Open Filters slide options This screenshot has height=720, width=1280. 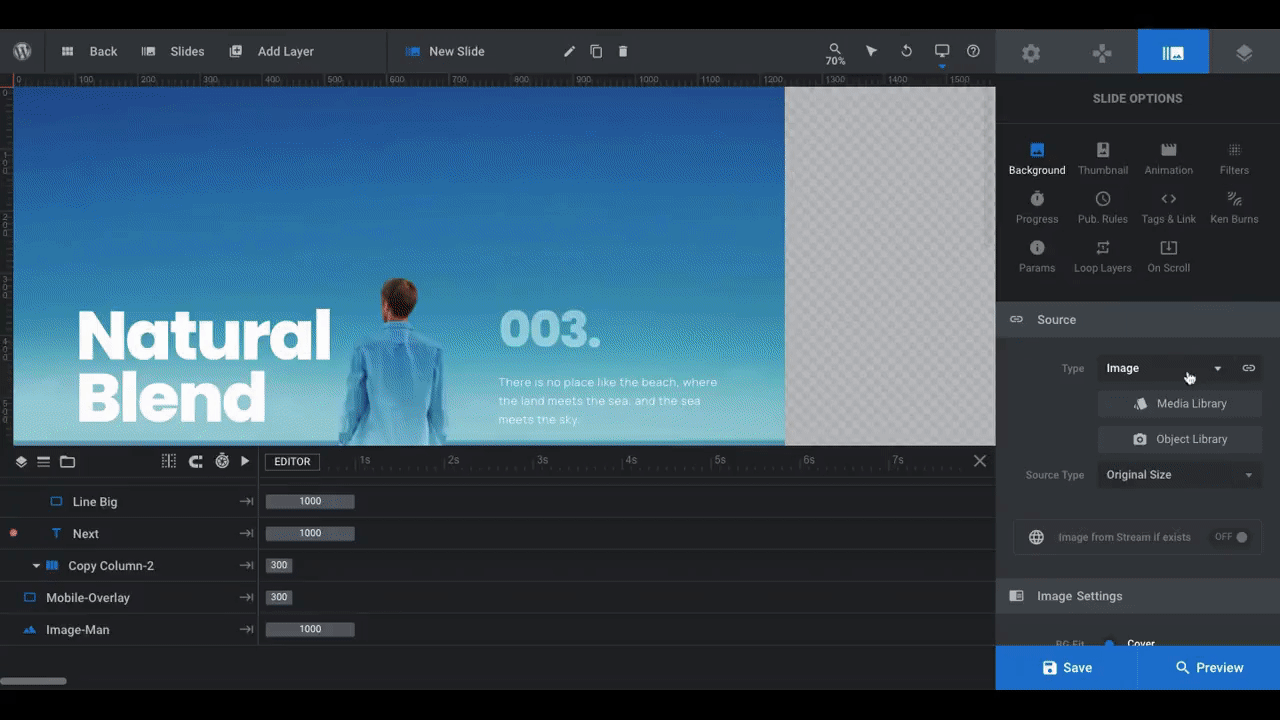[1234, 159]
